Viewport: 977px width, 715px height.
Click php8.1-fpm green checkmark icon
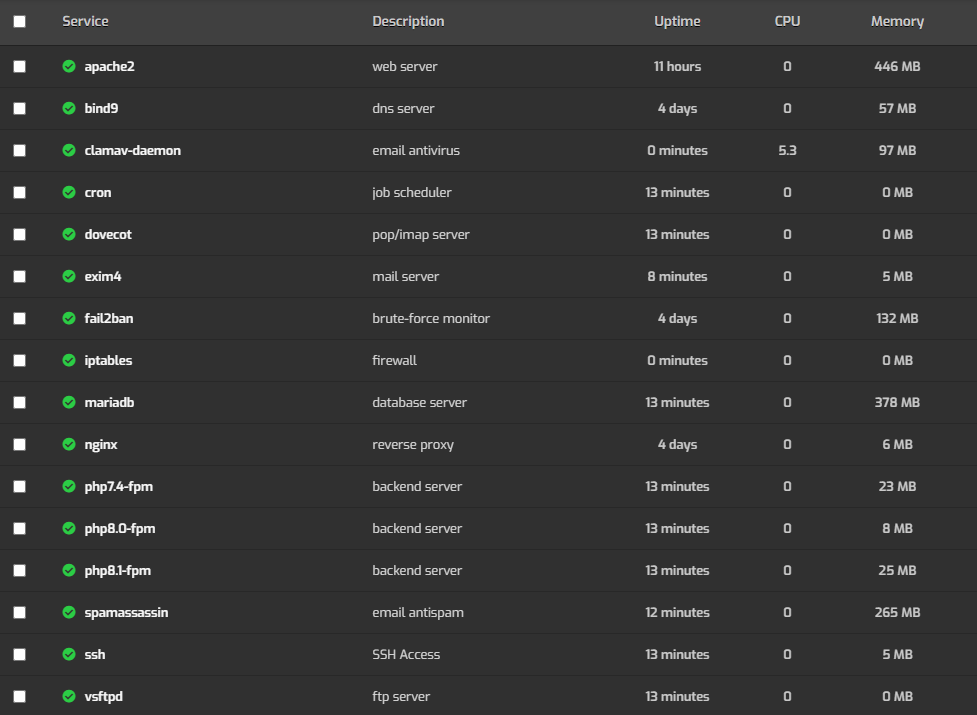[x=69, y=571]
